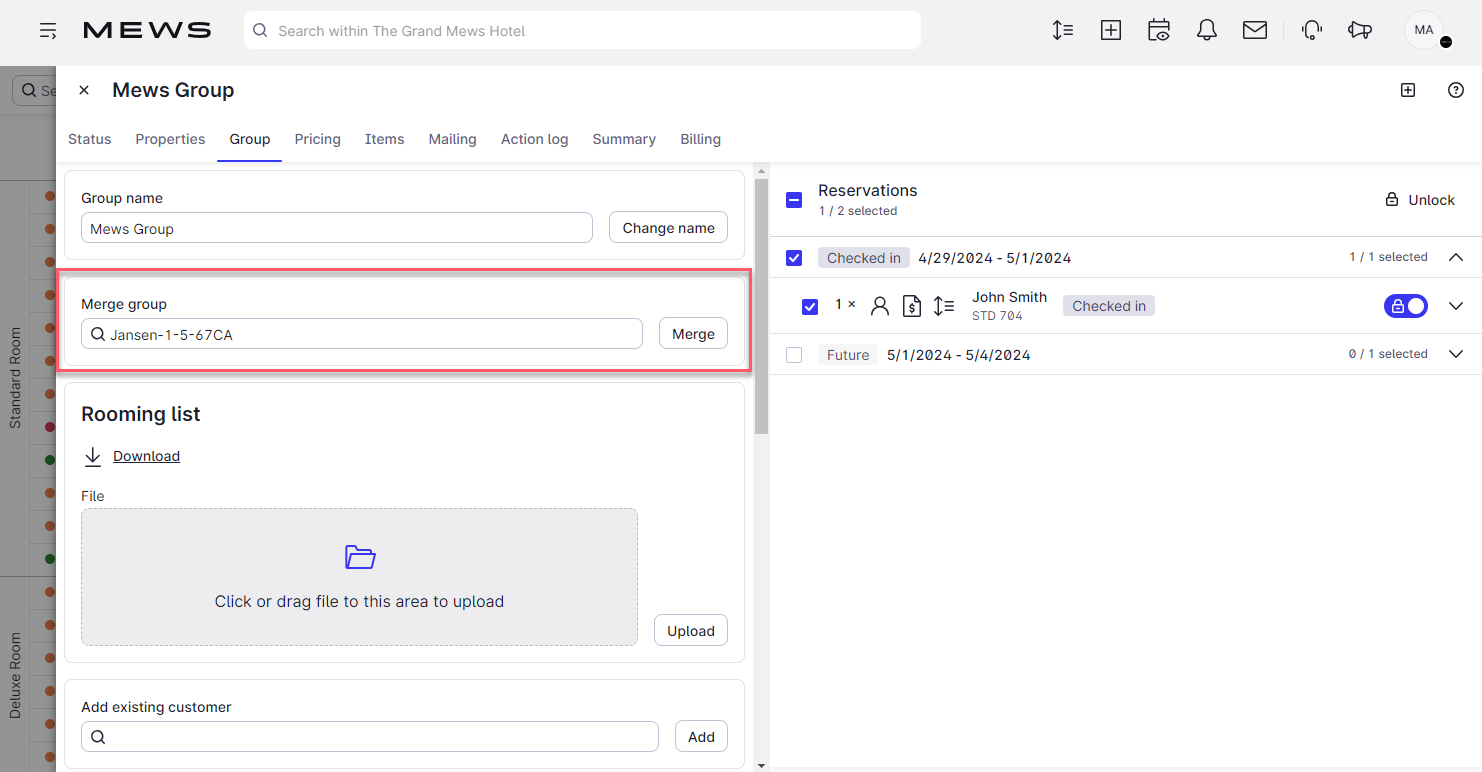Click the file drop area to upload

(x=360, y=577)
